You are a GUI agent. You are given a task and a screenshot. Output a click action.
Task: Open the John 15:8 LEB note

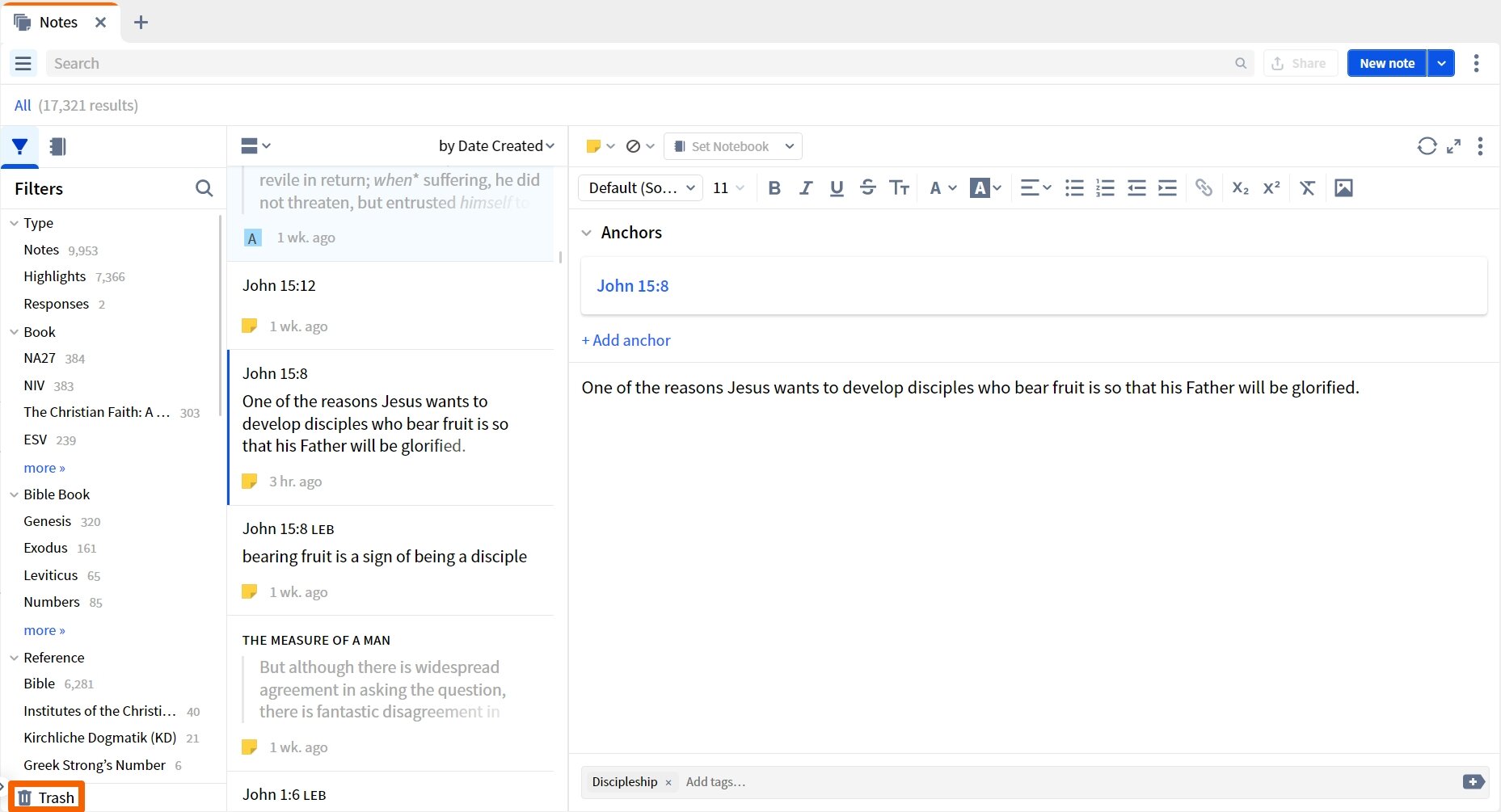pos(391,561)
